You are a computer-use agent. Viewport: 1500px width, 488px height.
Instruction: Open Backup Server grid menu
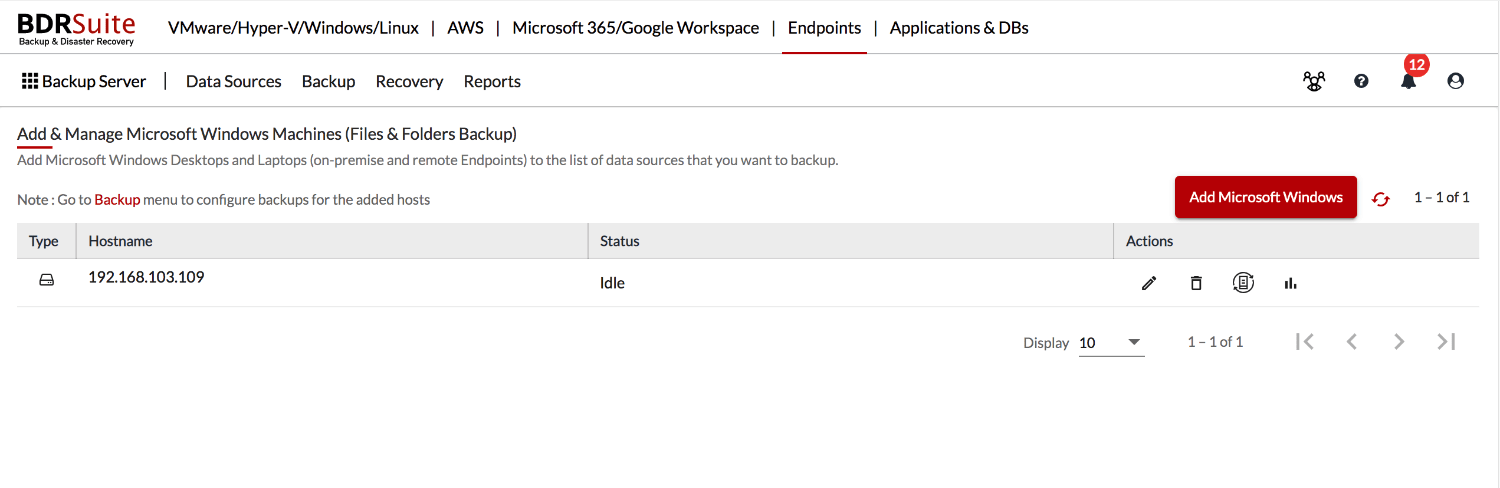(x=84, y=81)
